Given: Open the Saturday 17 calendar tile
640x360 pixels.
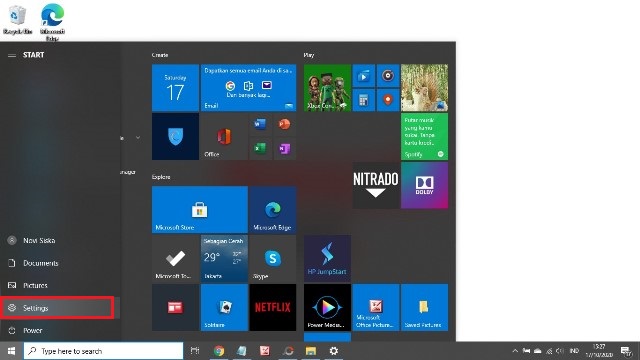Looking at the screenshot, I should (x=175, y=88).
